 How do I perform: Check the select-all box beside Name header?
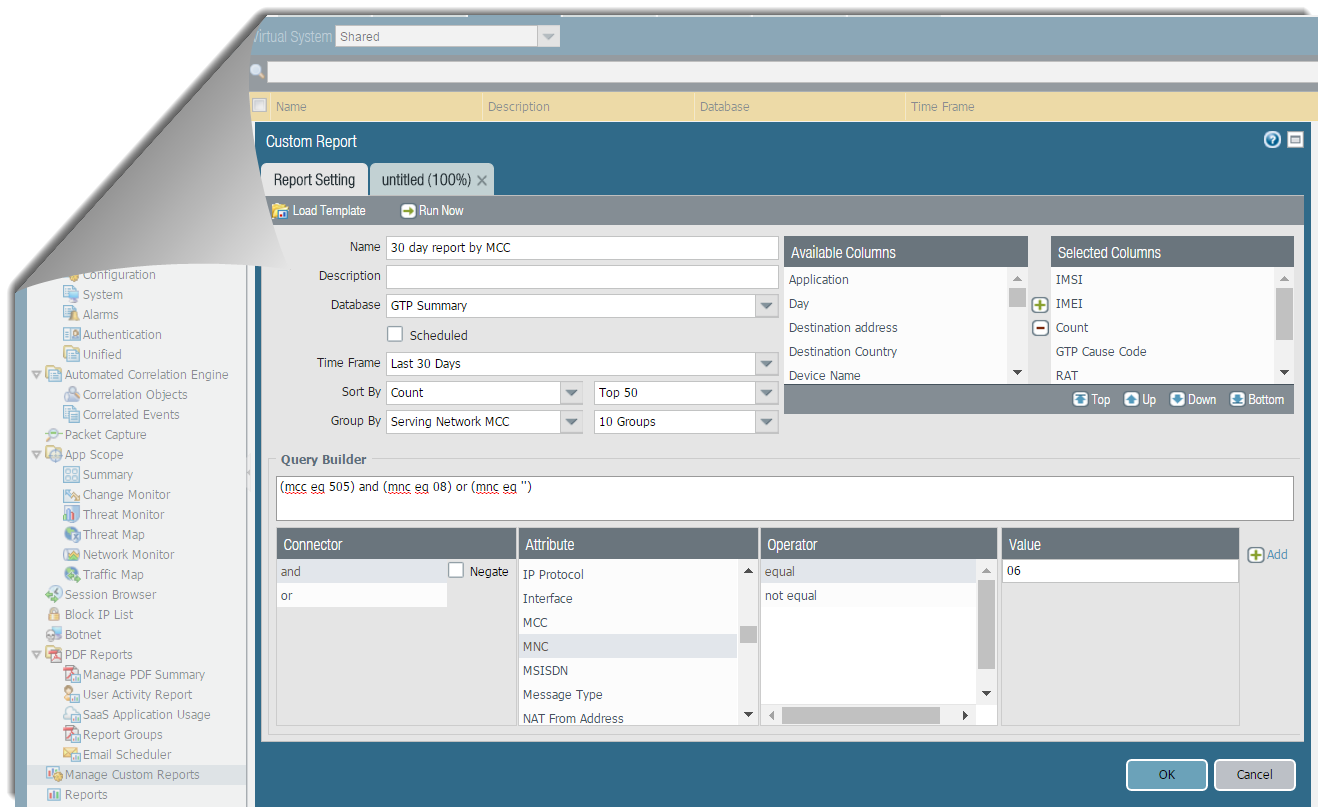pos(260,106)
